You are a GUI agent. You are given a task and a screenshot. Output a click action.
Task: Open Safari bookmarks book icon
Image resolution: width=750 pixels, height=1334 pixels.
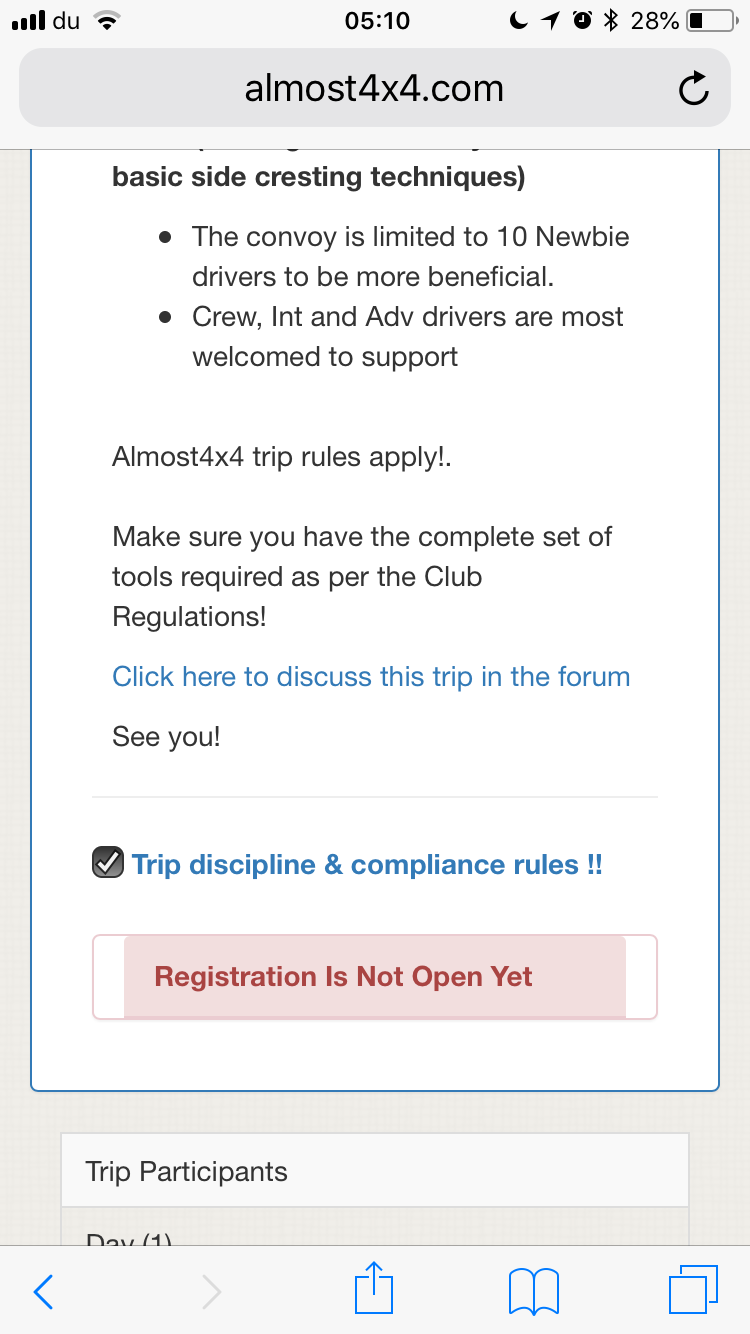point(533,1291)
